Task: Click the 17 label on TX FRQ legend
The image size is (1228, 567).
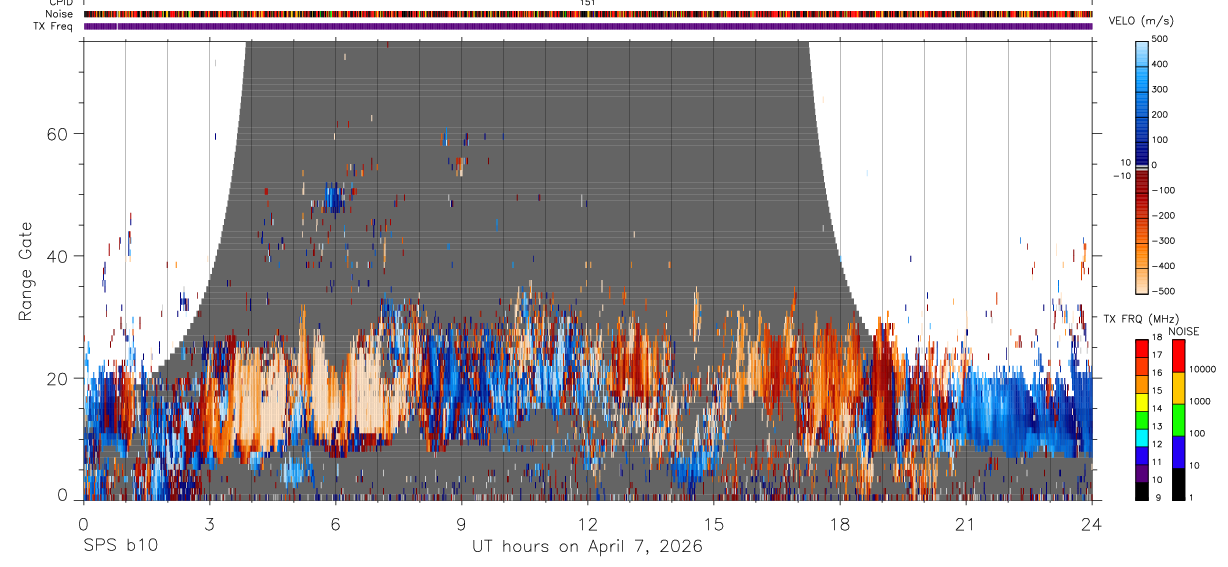Action: (x=1159, y=355)
